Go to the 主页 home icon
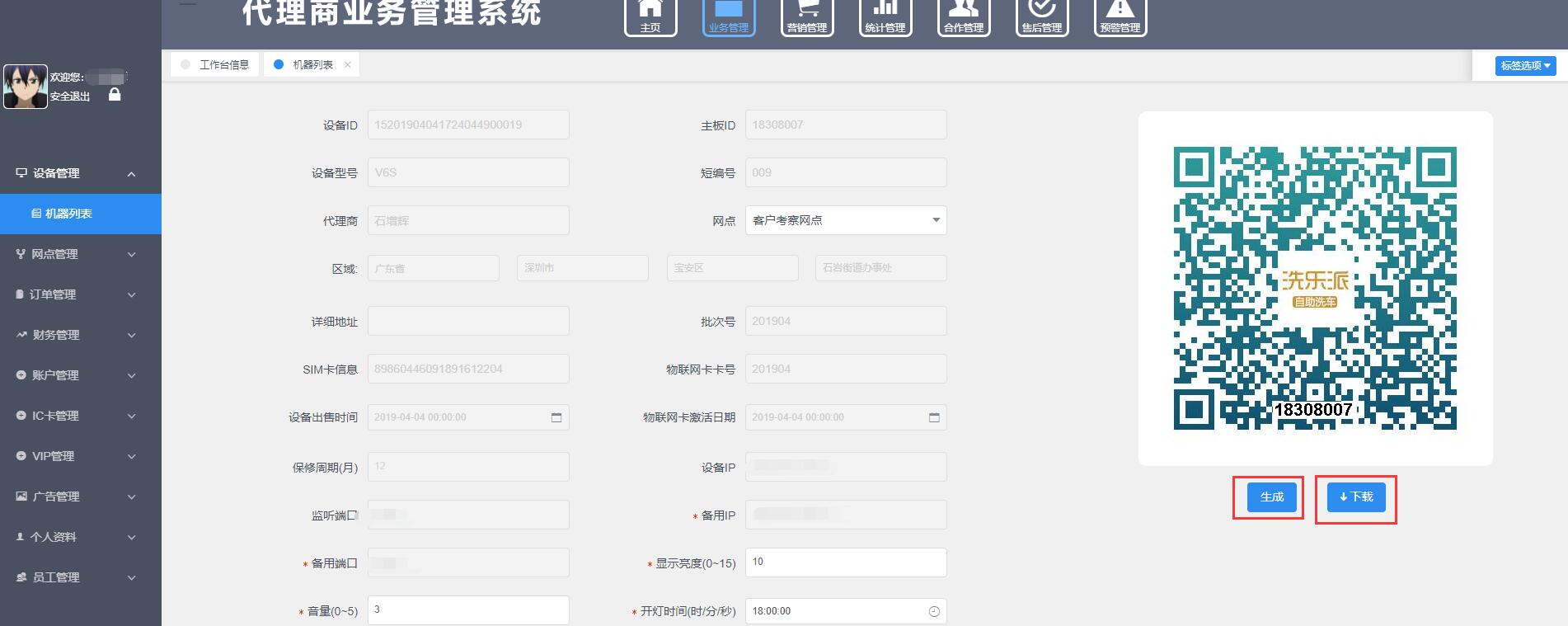The image size is (1568, 626). point(650,16)
